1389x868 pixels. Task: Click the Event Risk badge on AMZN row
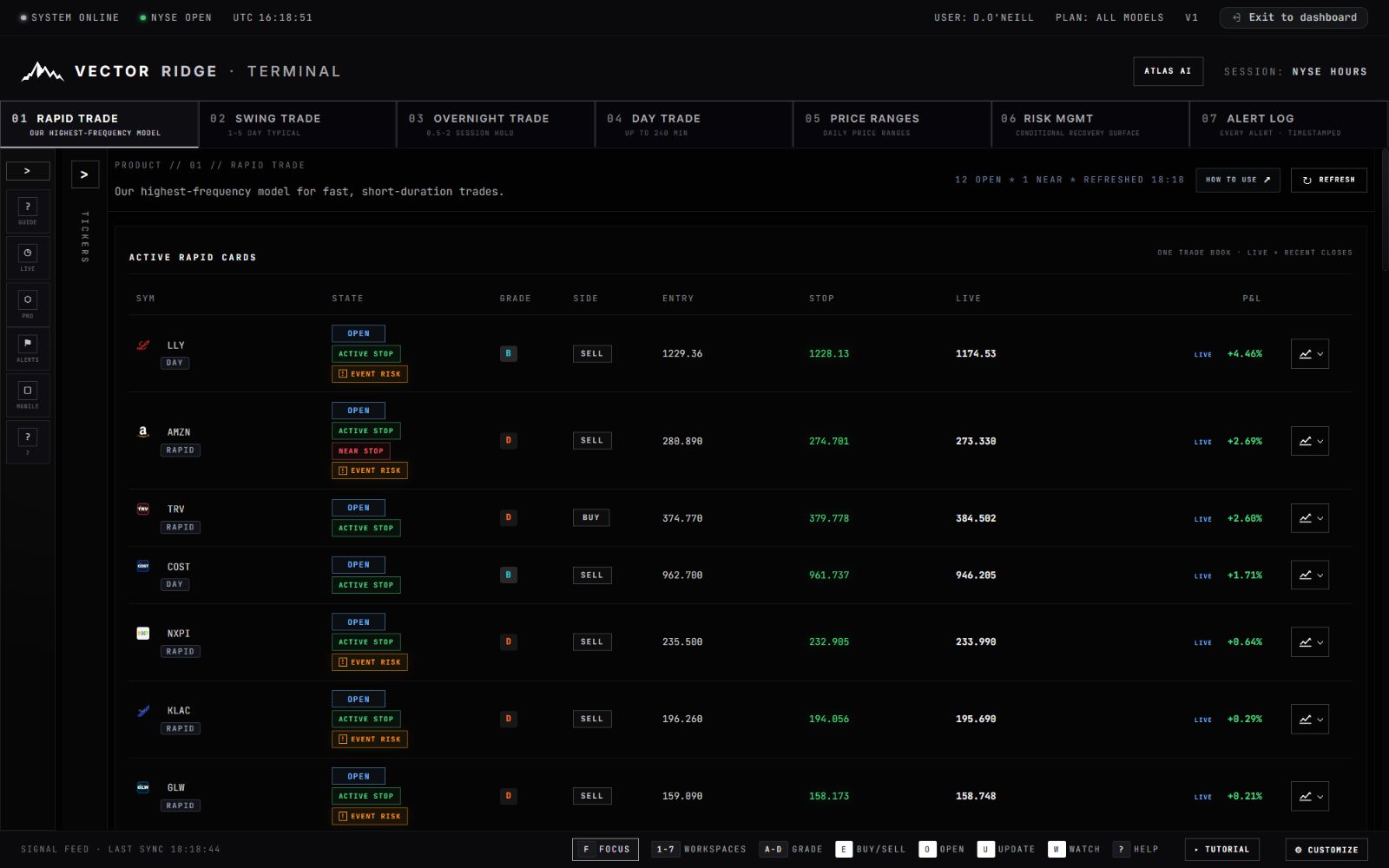pos(370,470)
